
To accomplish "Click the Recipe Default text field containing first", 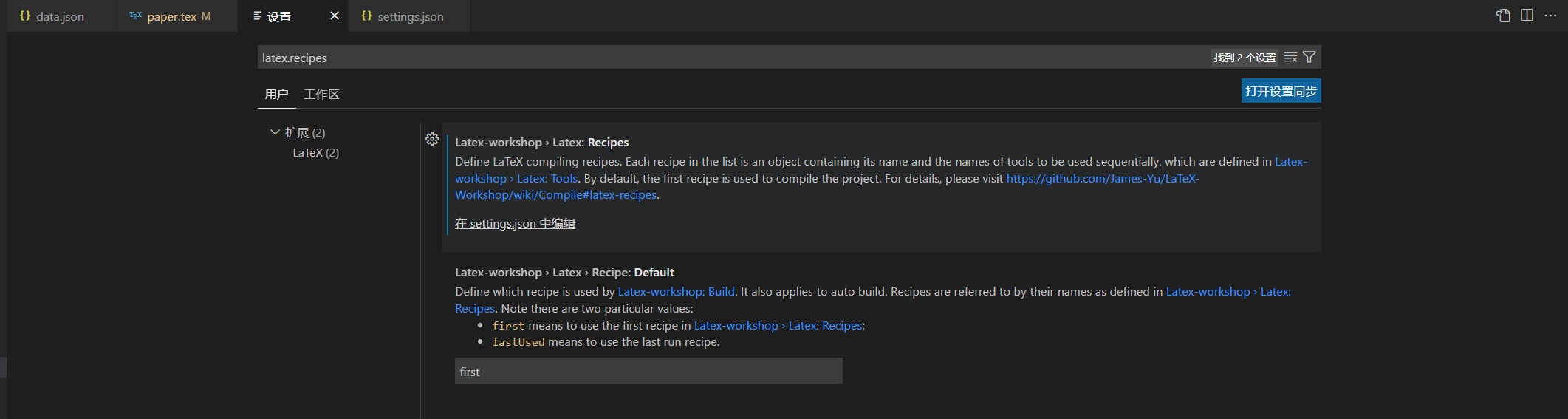I will pyautogui.click(x=648, y=372).
